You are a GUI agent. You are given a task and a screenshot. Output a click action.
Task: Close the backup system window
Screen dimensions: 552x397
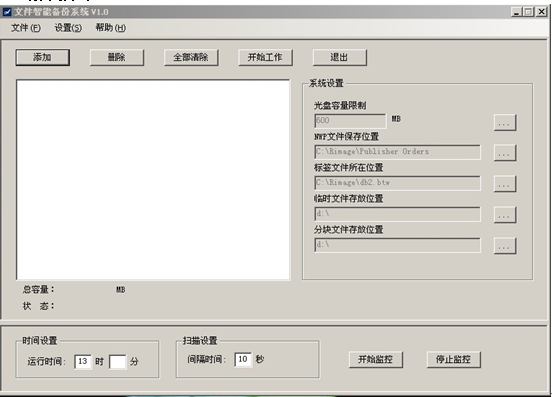click(541, 12)
